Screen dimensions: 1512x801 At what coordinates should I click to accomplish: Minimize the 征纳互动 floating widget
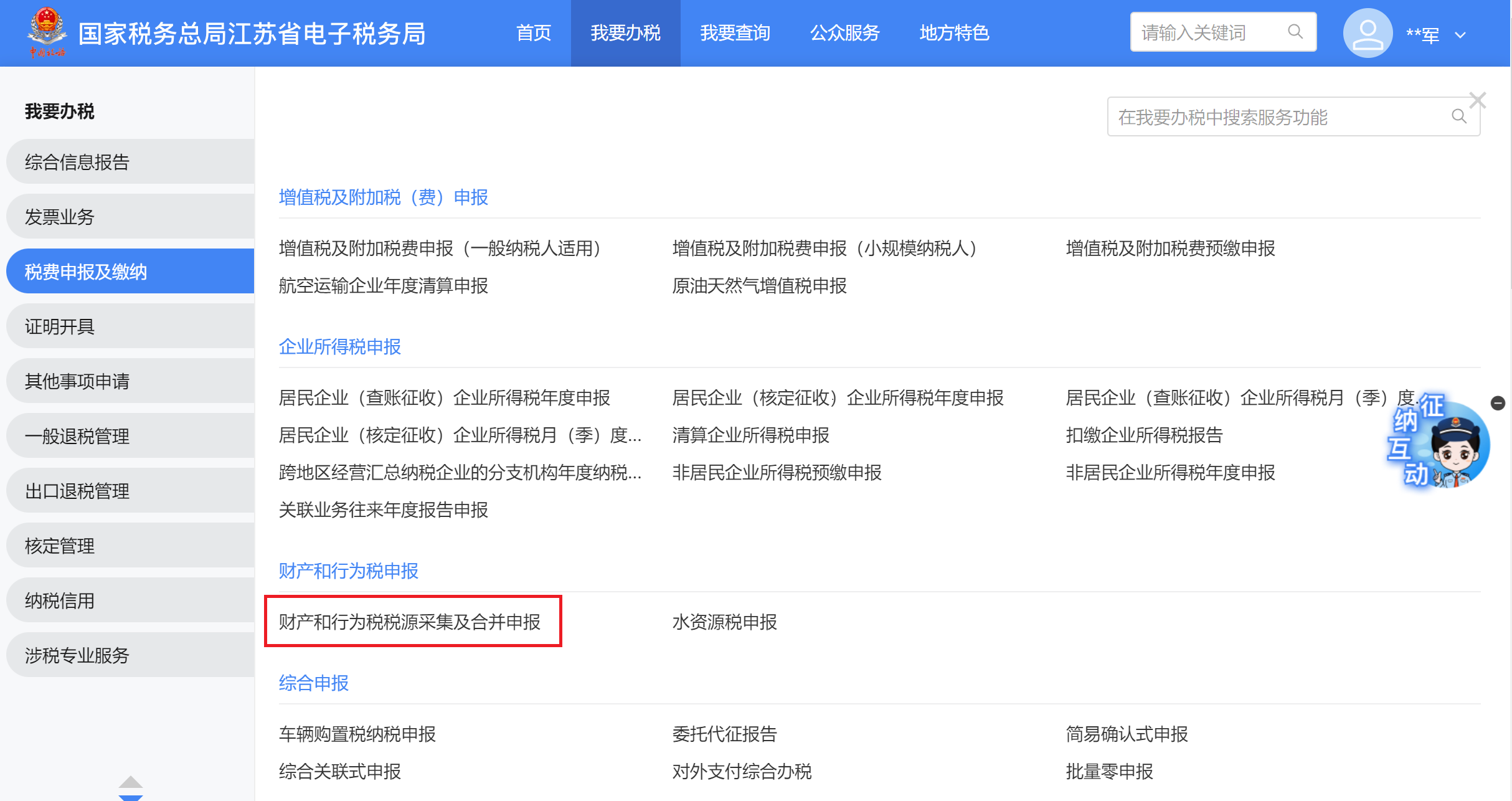pyautogui.click(x=1498, y=403)
